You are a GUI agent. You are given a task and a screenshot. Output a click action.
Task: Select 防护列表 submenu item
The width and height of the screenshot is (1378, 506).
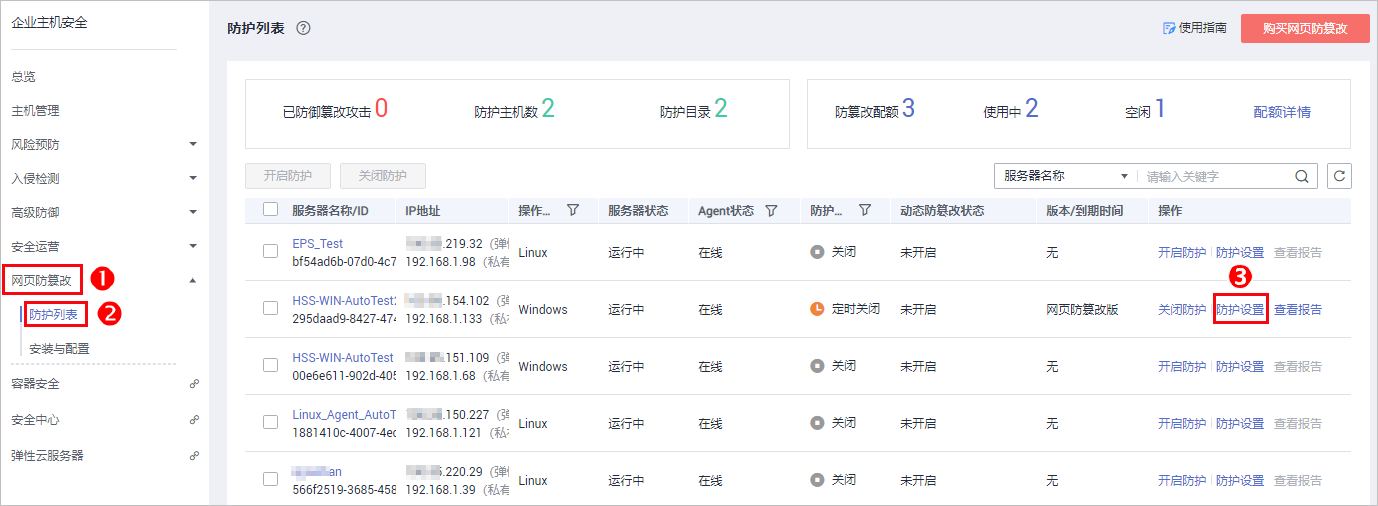(x=54, y=314)
